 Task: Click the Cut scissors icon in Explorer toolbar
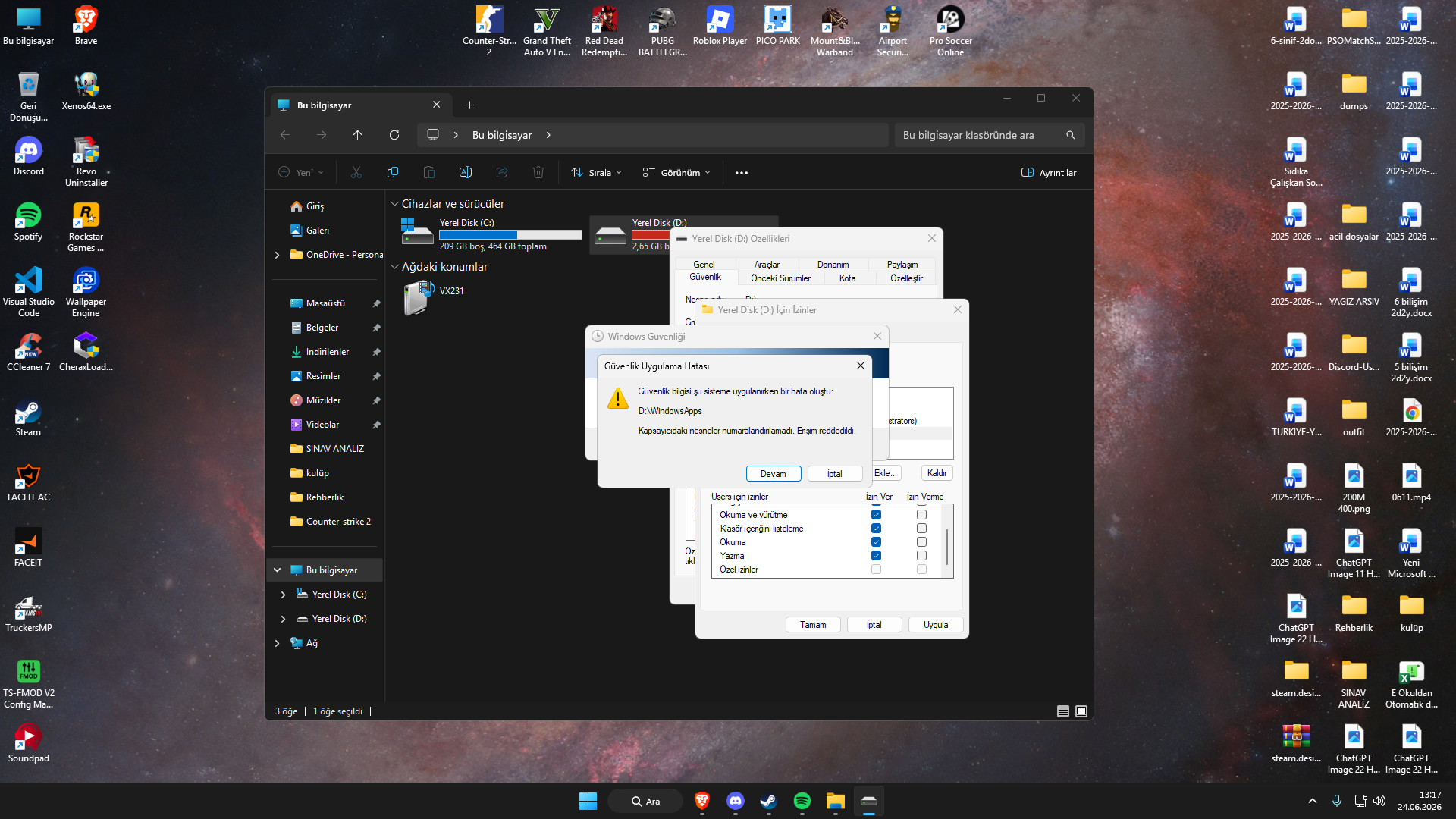coord(356,173)
